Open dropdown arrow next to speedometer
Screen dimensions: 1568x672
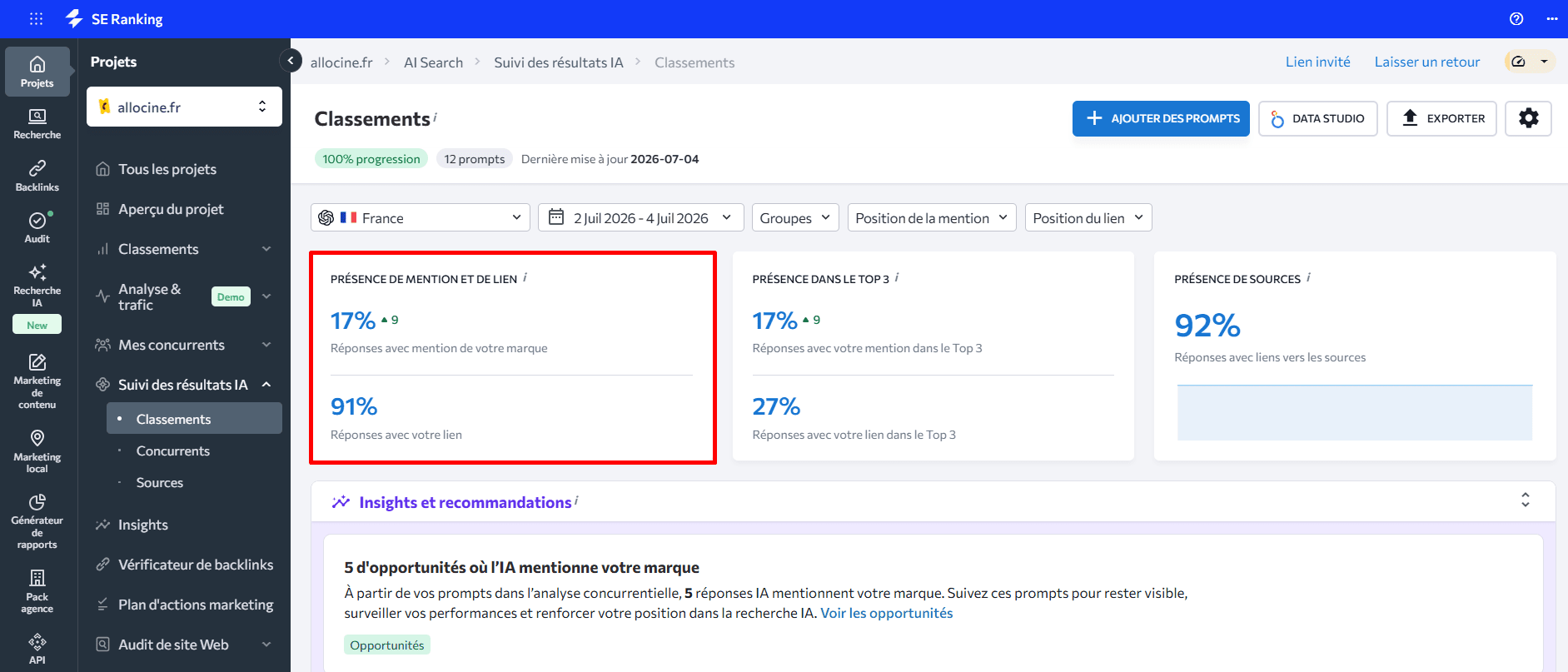click(x=1545, y=62)
